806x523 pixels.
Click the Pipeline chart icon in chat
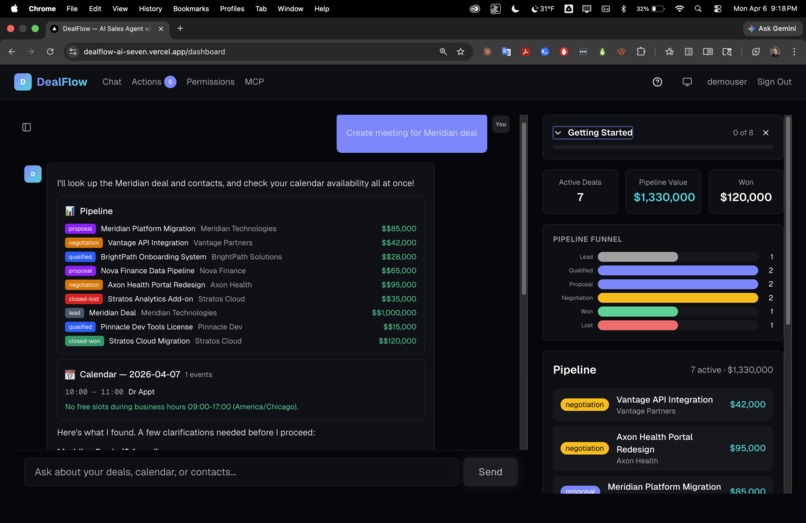(70, 211)
